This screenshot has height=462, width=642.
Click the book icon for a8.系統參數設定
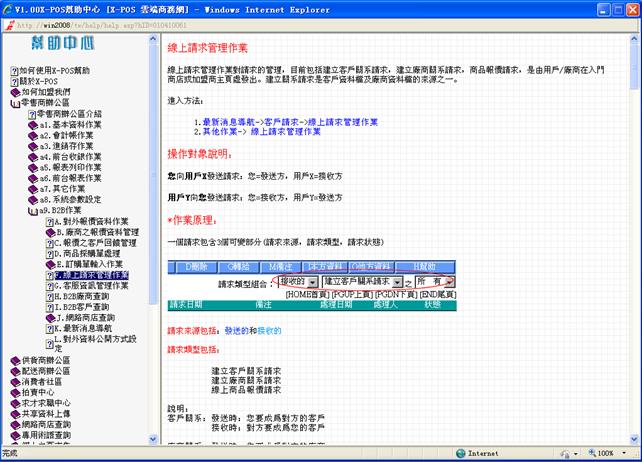pyautogui.click(x=31, y=199)
